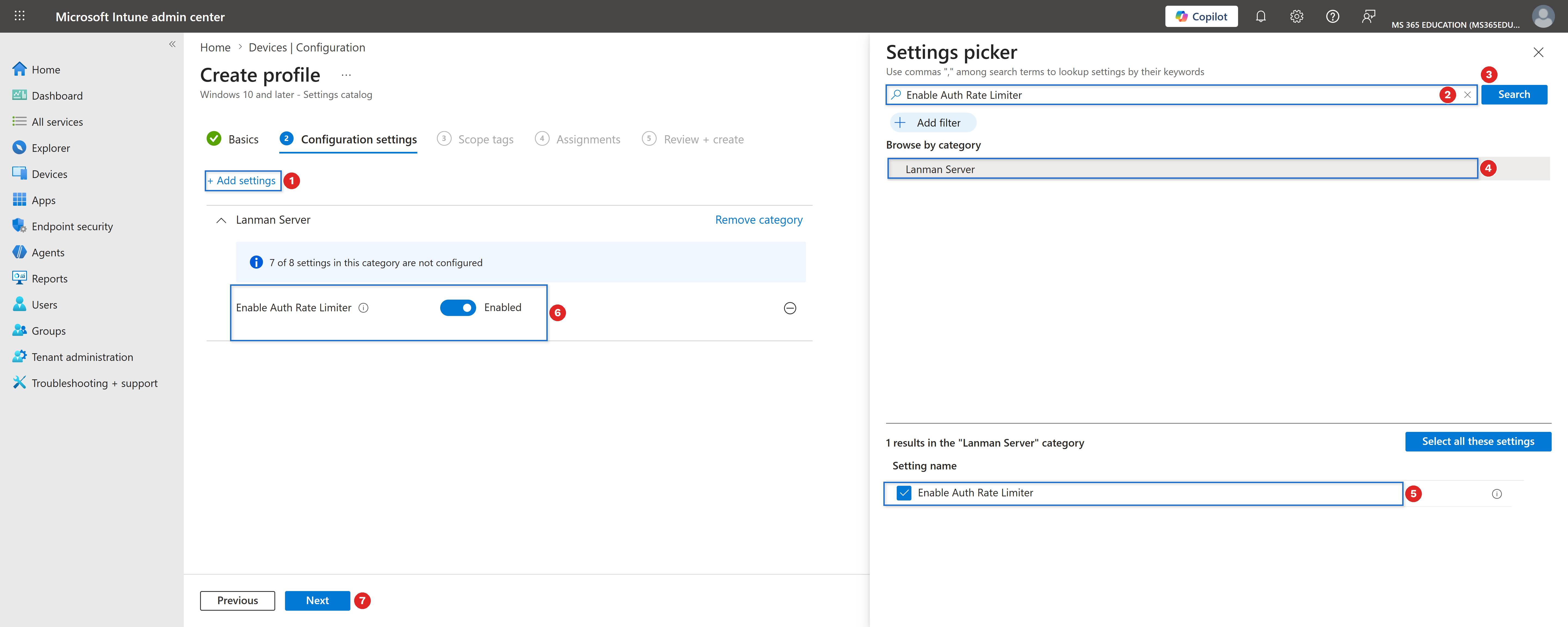This screenshot has width=1568, height=627.
Task: Open the app launcher grid icon
Action: [20, 16]
